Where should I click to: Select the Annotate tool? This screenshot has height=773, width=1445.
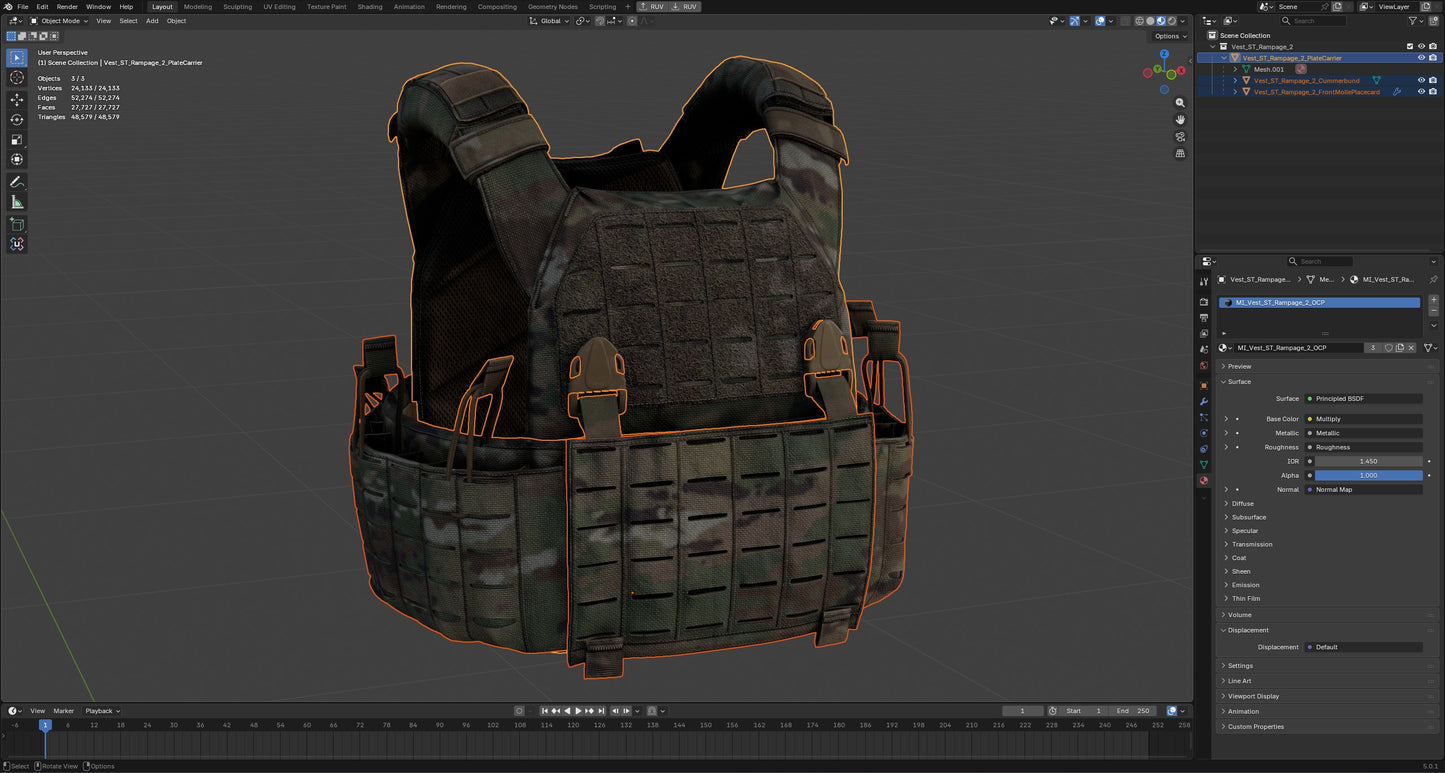click(x=17, y=182)
